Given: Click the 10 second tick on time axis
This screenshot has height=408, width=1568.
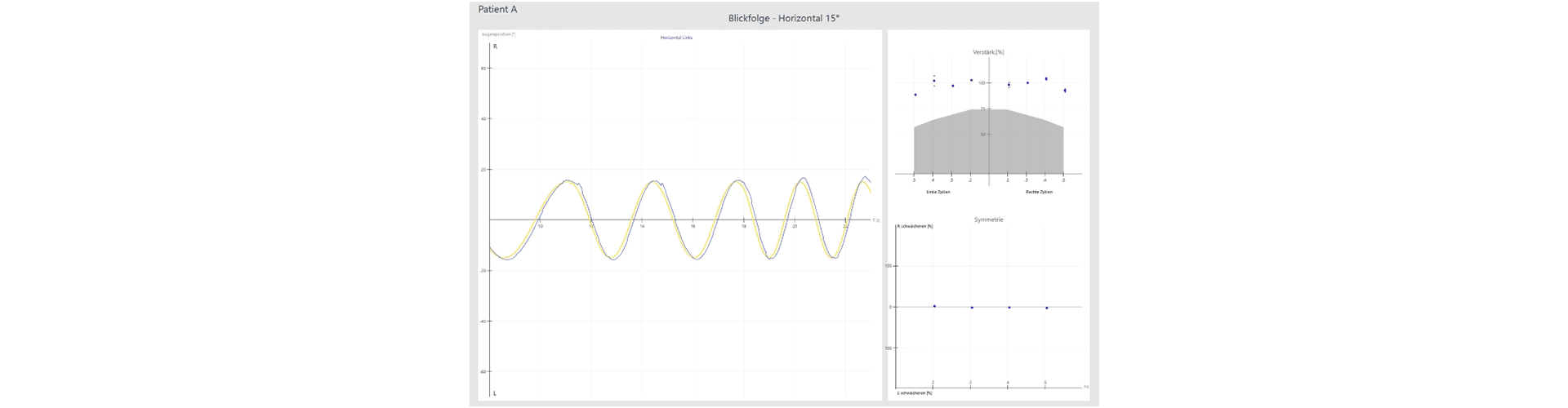Looking at the screenshot, I should 540,225.
